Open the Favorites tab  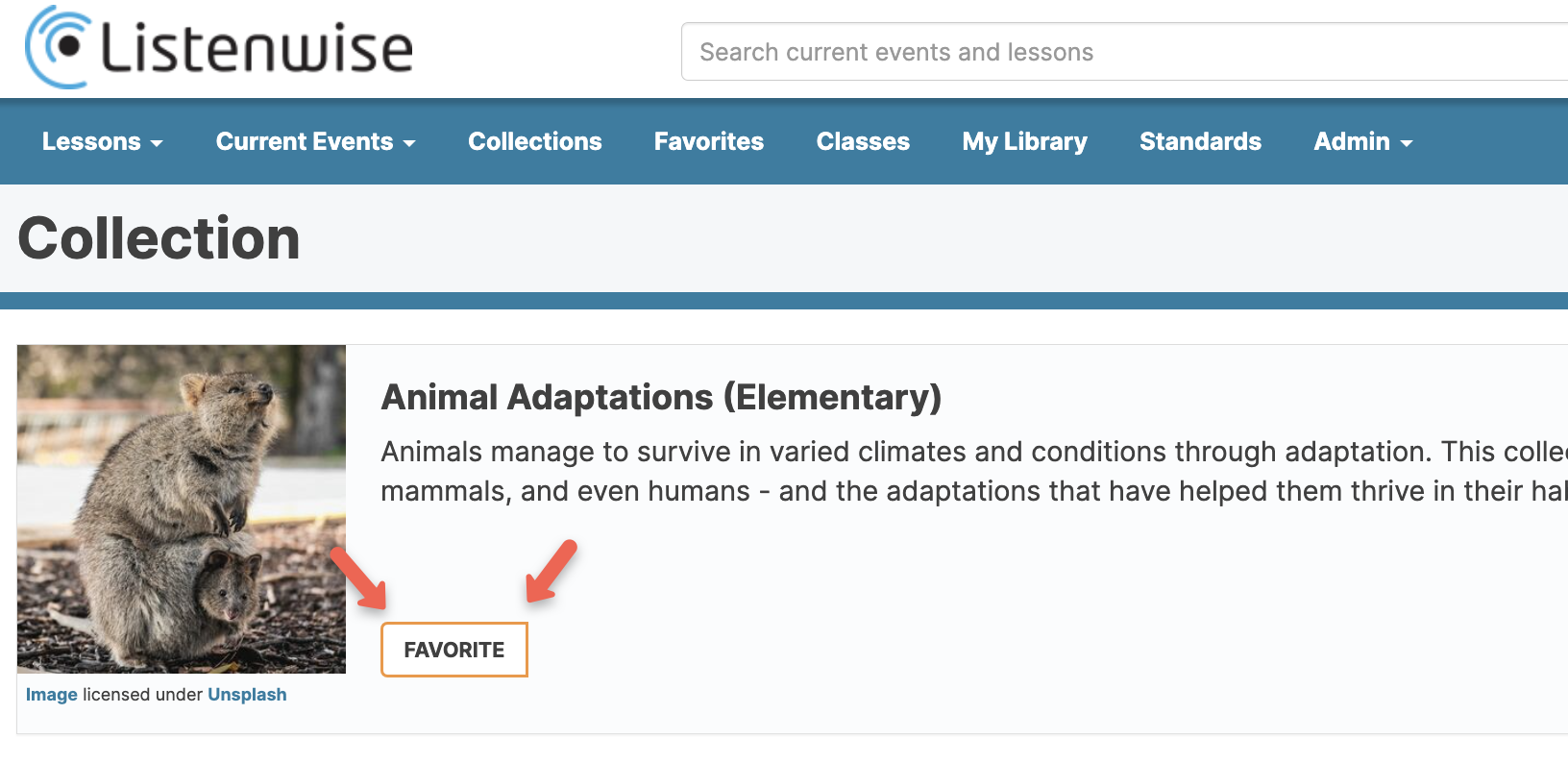pyautogui.click(x=709, y=141)
